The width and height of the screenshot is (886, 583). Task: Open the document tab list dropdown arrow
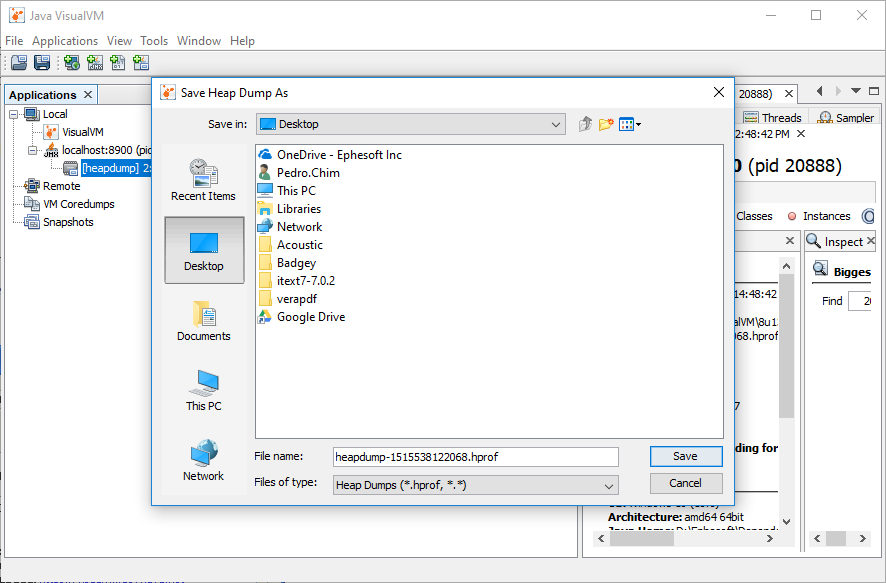click(x=855, y=91)
